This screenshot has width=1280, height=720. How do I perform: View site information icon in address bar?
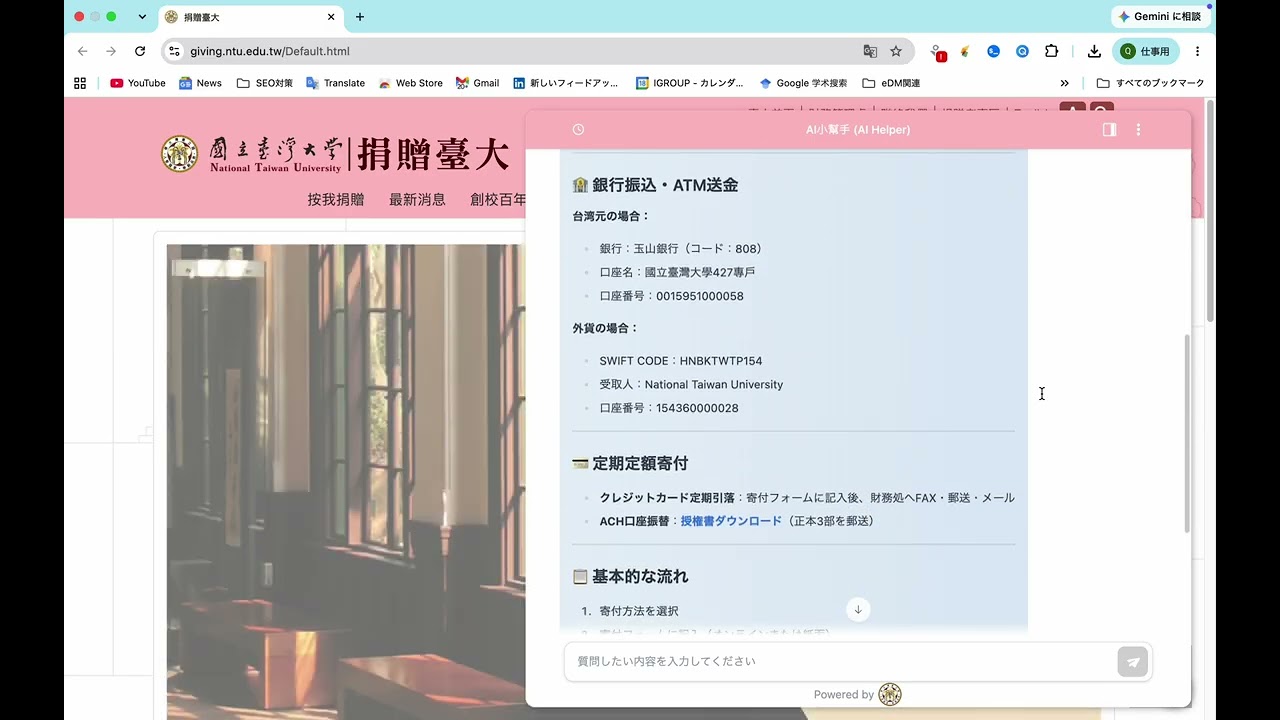[175, 51]
